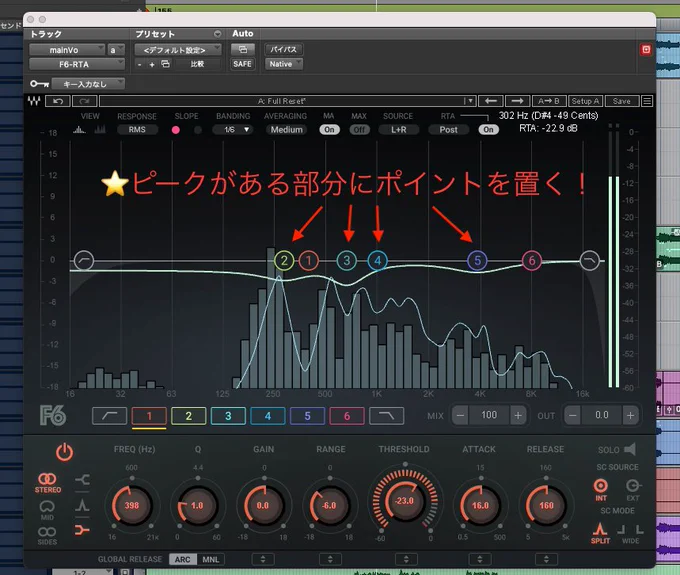
Task: Select band node 2 on the EQ graph
Action: (284, 261)
